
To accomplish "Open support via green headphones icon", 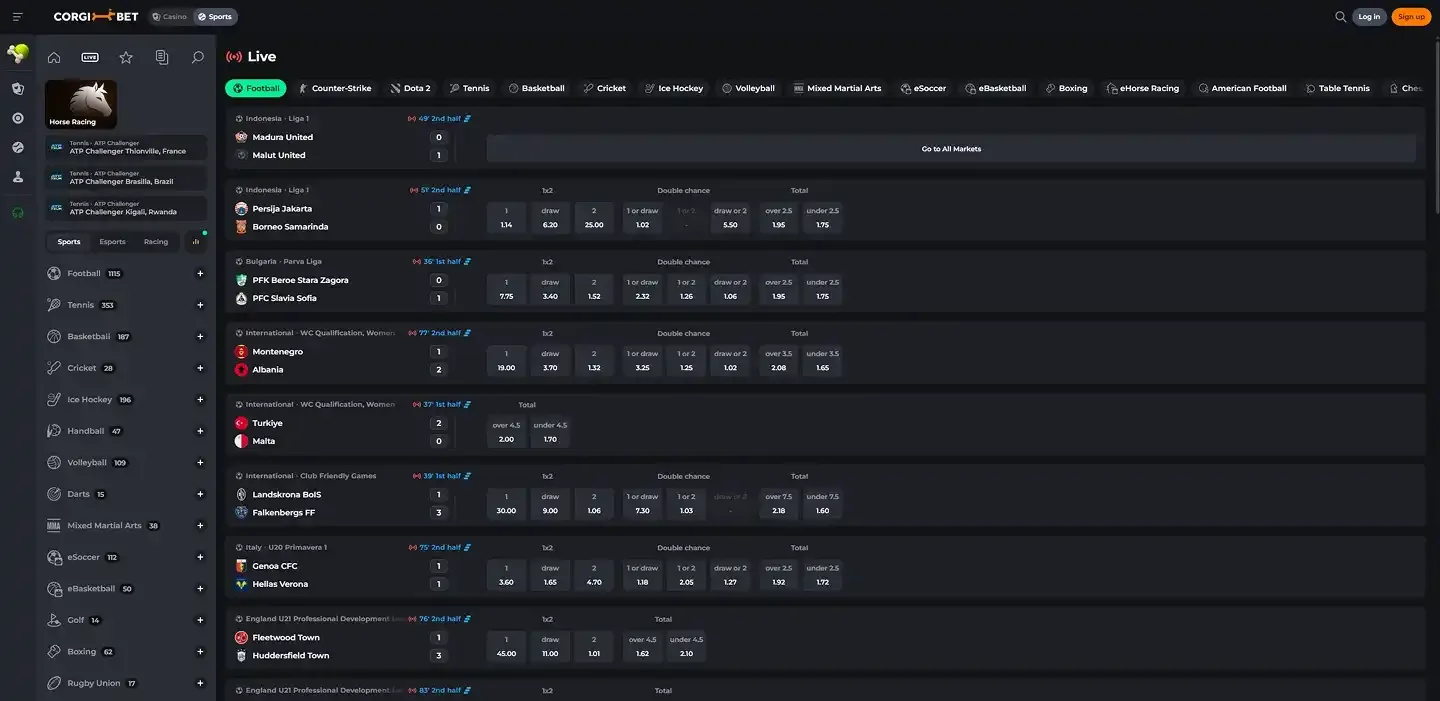I will pos(17,212).
